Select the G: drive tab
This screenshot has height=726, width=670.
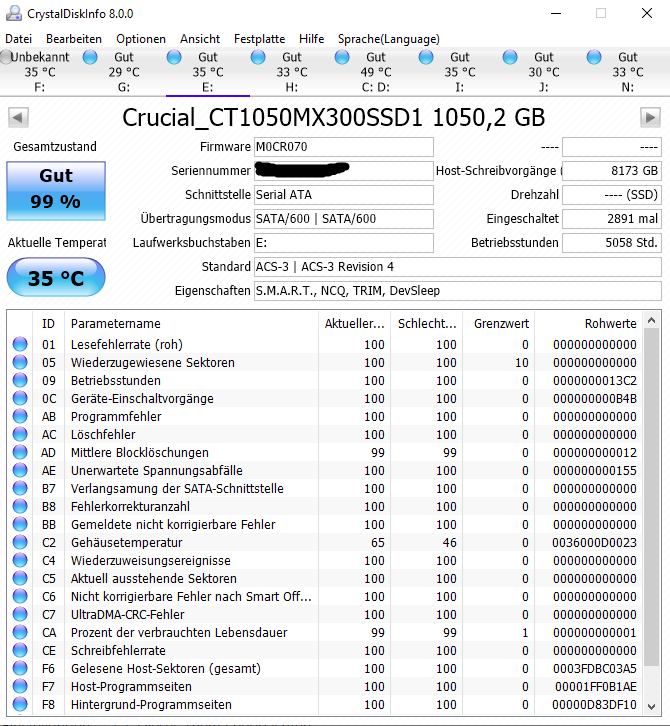tap(124, 72)
